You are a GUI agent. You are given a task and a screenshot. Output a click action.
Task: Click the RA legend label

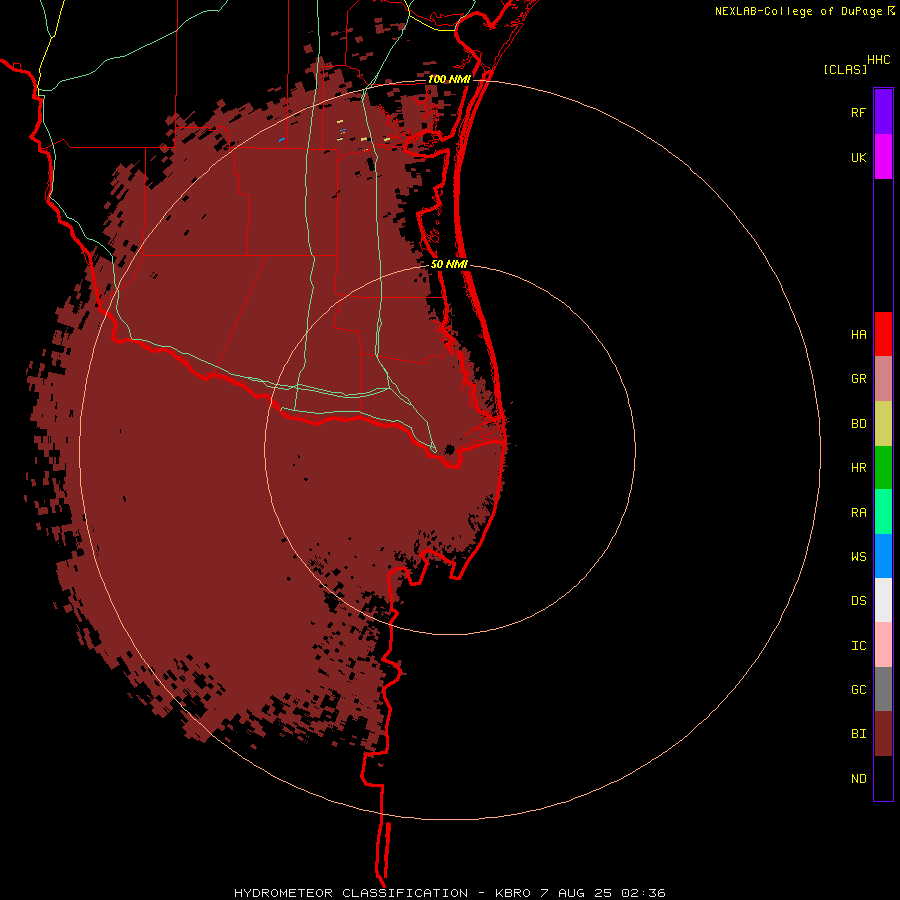(x=858, y=512)
